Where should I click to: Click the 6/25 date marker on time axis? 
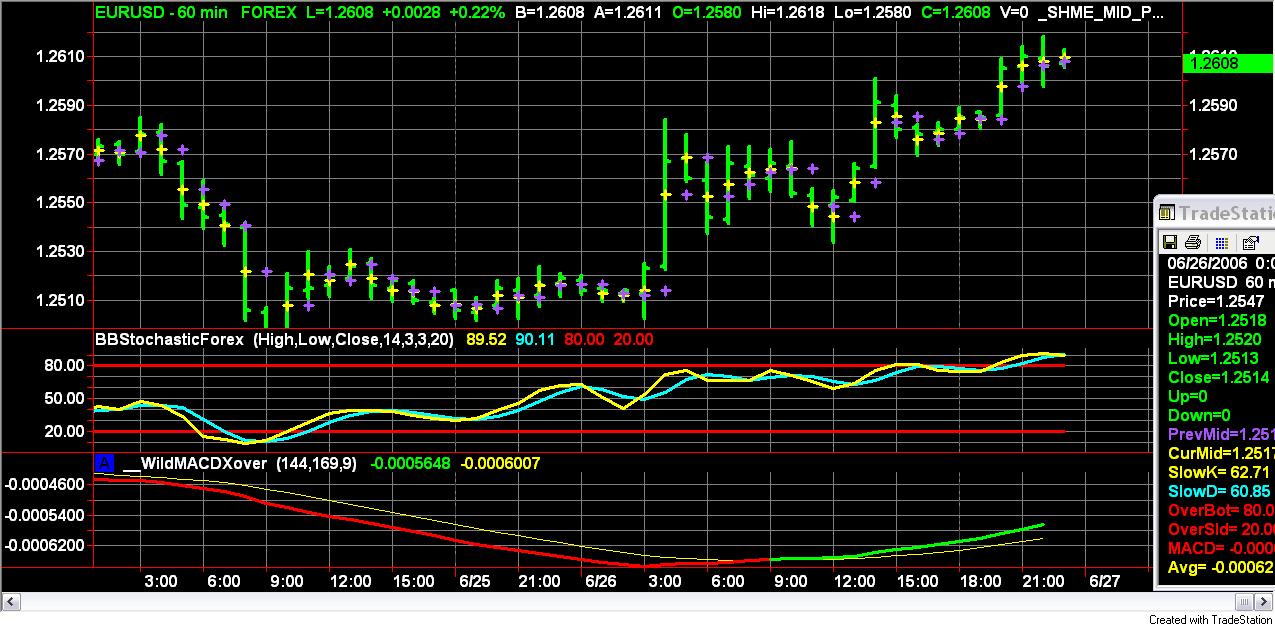coord(474,581)
